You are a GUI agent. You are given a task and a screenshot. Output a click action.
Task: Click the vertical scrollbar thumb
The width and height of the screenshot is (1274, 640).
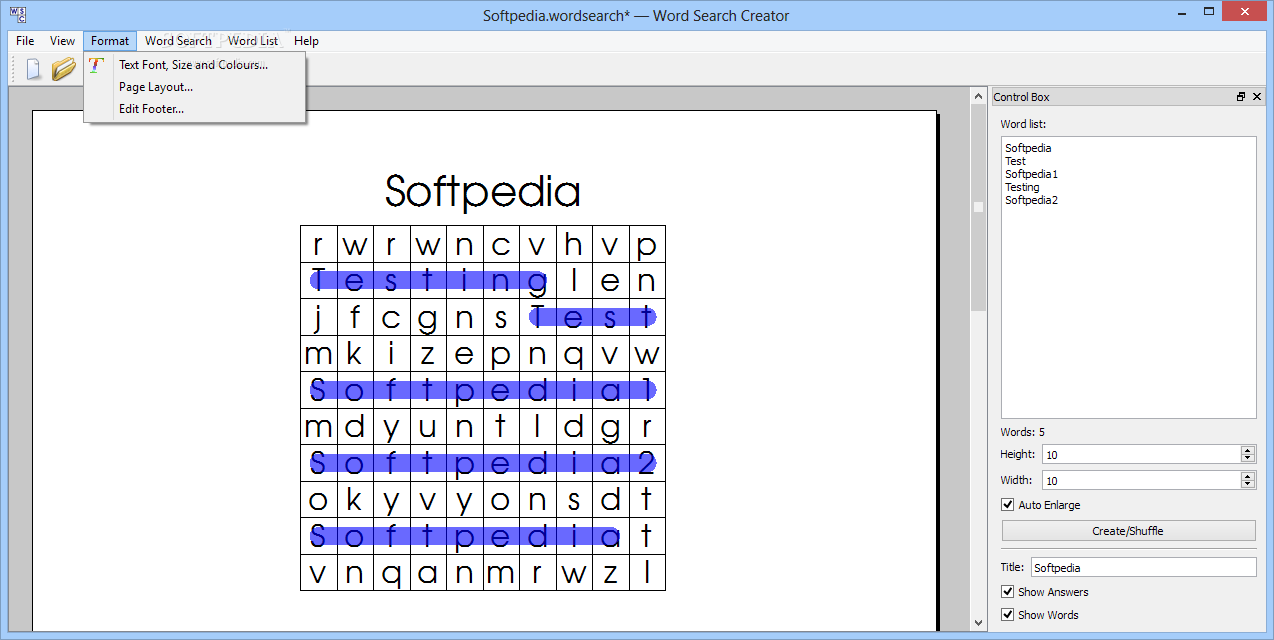click(978, 207)
